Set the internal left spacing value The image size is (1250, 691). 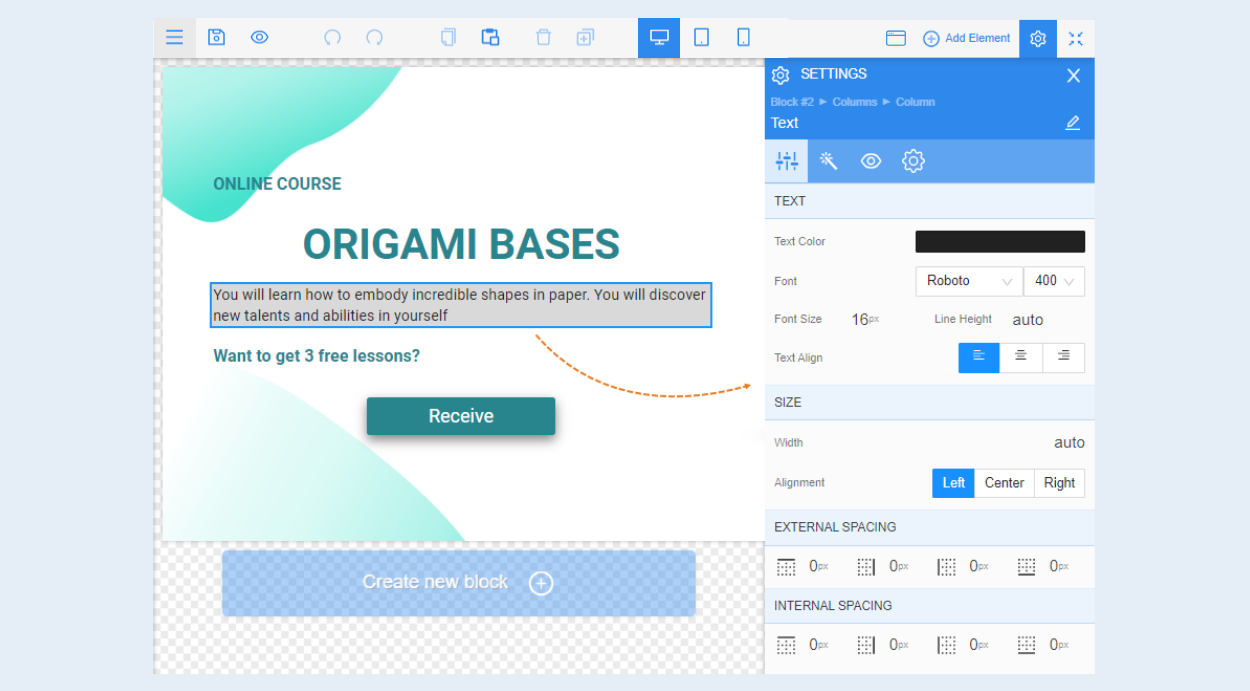coord(978,645)
